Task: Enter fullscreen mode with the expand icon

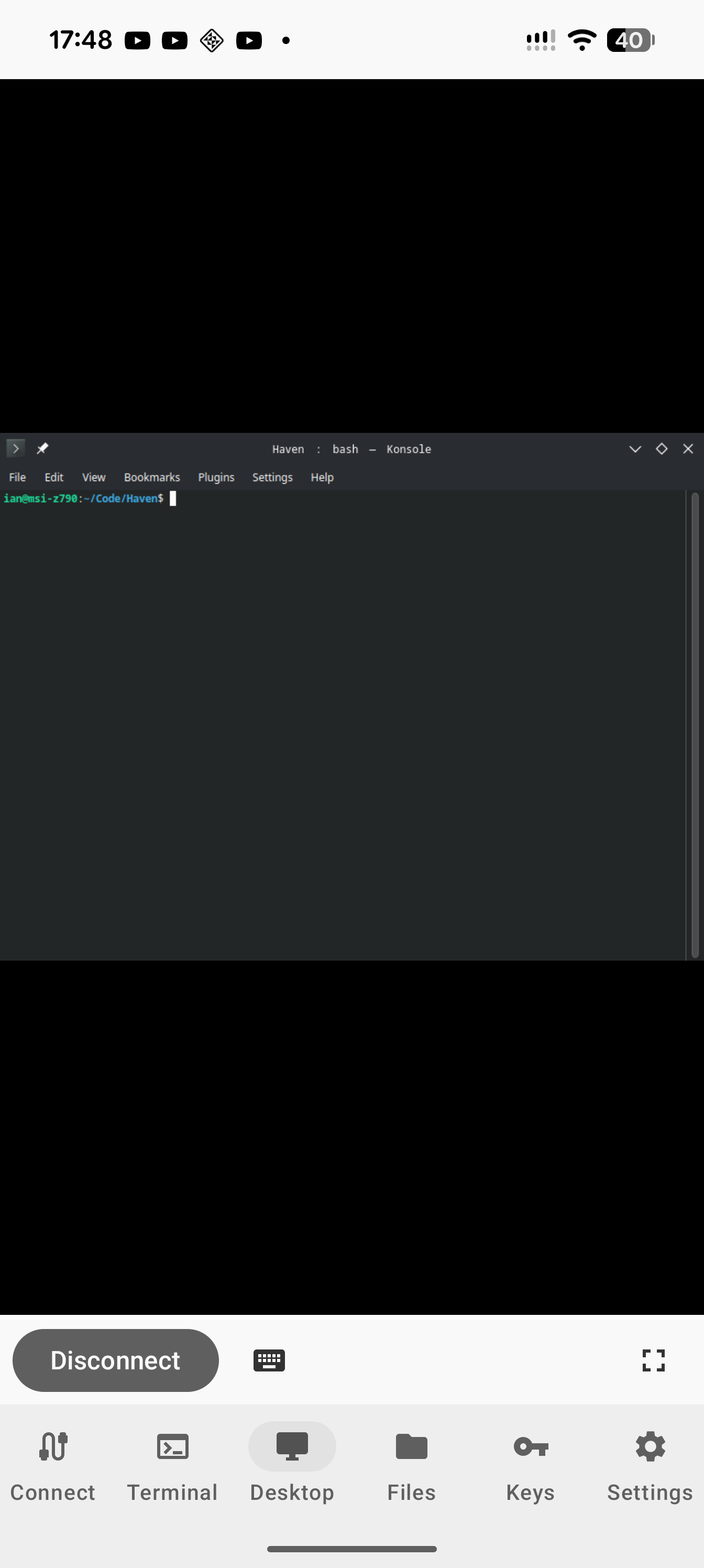Action: pyautogui.click(x=653, y=1360)
